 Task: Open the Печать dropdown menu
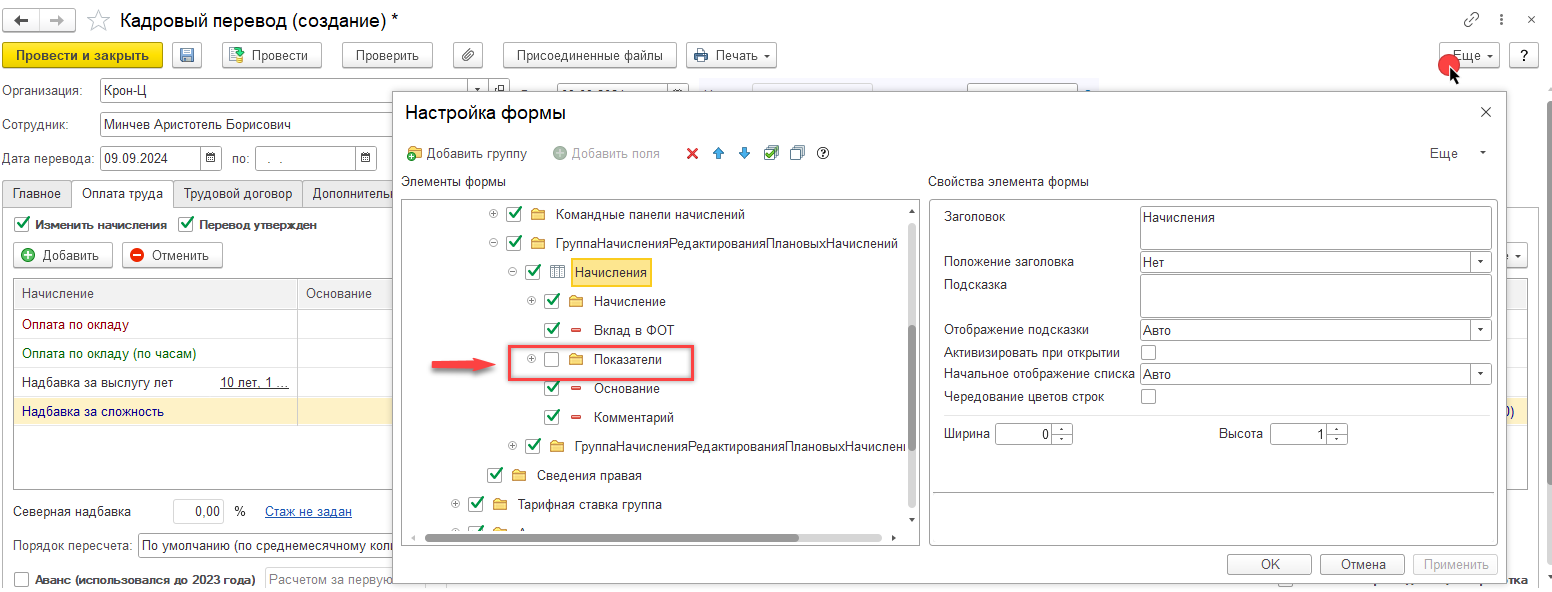(x=731, y=56)
